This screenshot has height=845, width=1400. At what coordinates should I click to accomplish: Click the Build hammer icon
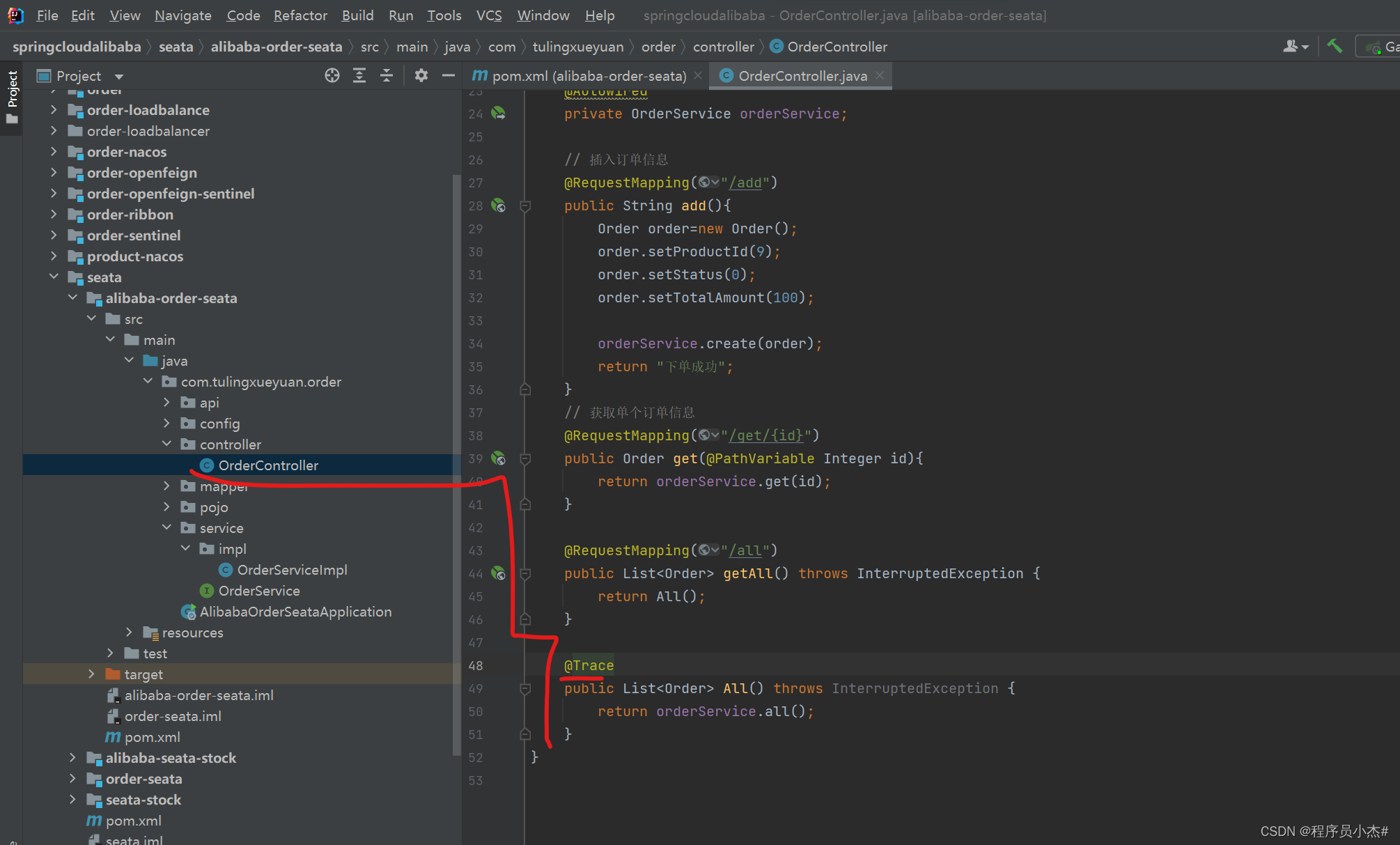pos(1334,47)
